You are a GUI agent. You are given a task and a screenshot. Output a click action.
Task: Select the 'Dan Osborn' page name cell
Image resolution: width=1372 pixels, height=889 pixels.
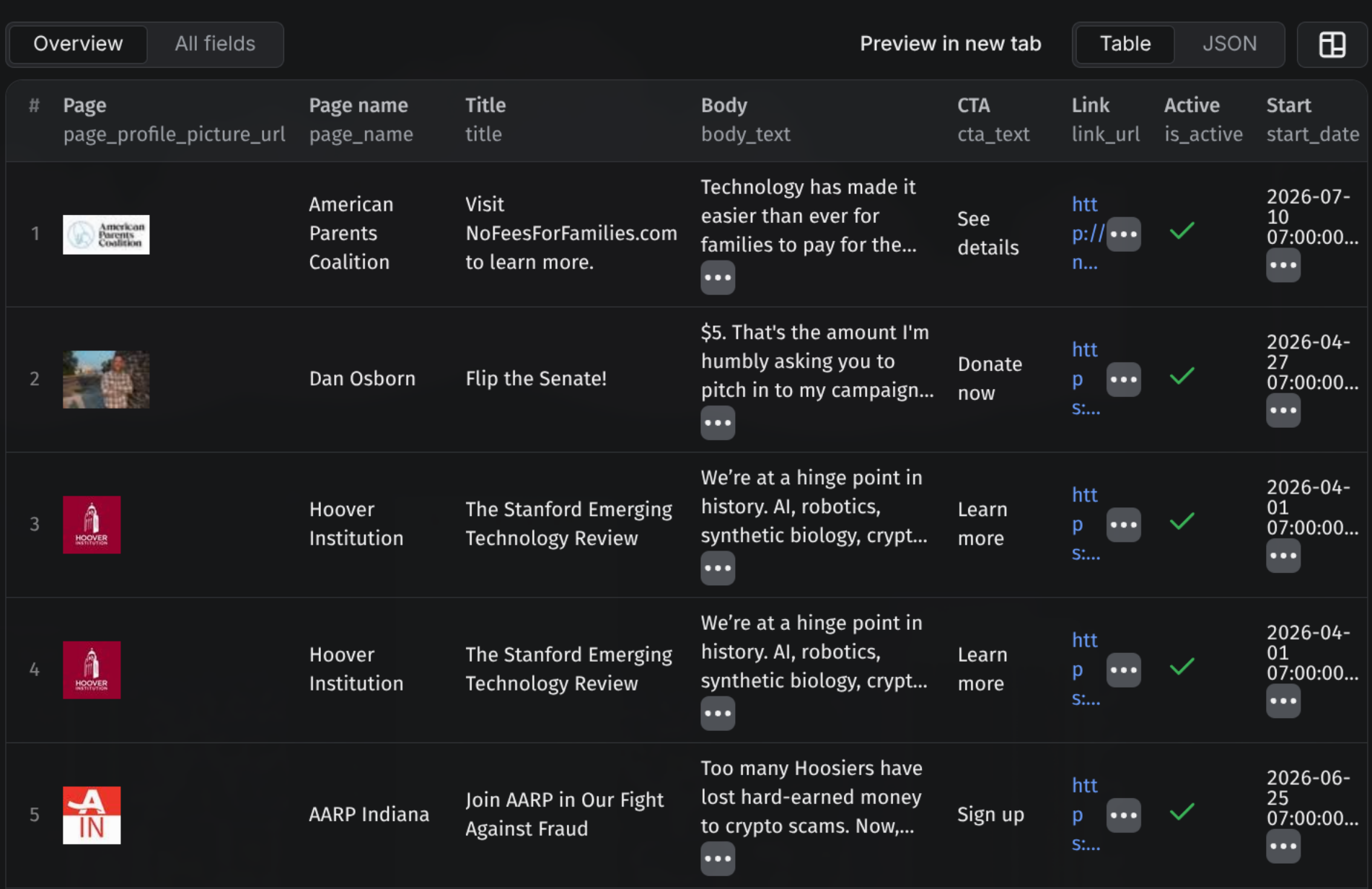(362, 378)
